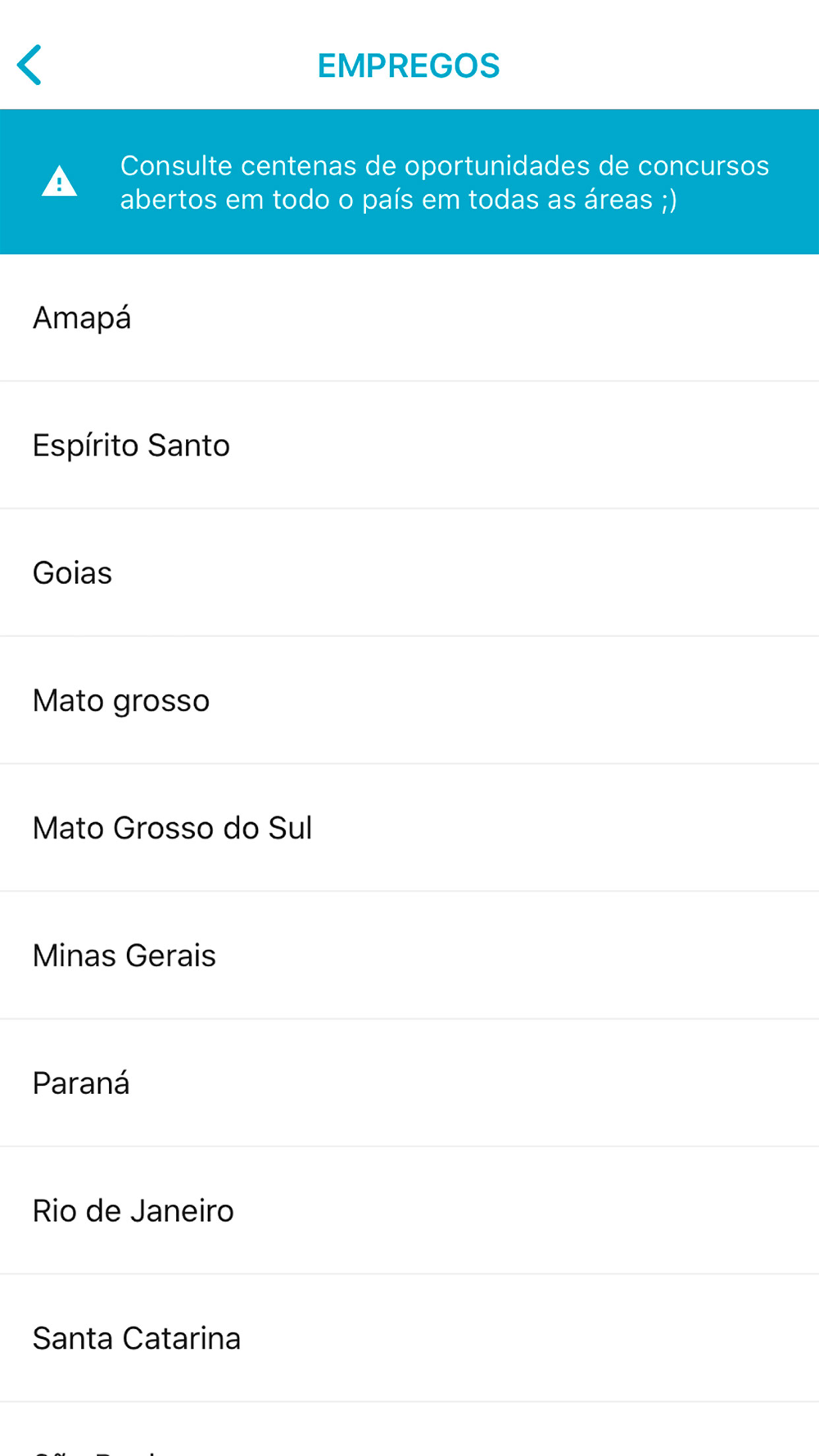Click the Amapá state name text

82,318
